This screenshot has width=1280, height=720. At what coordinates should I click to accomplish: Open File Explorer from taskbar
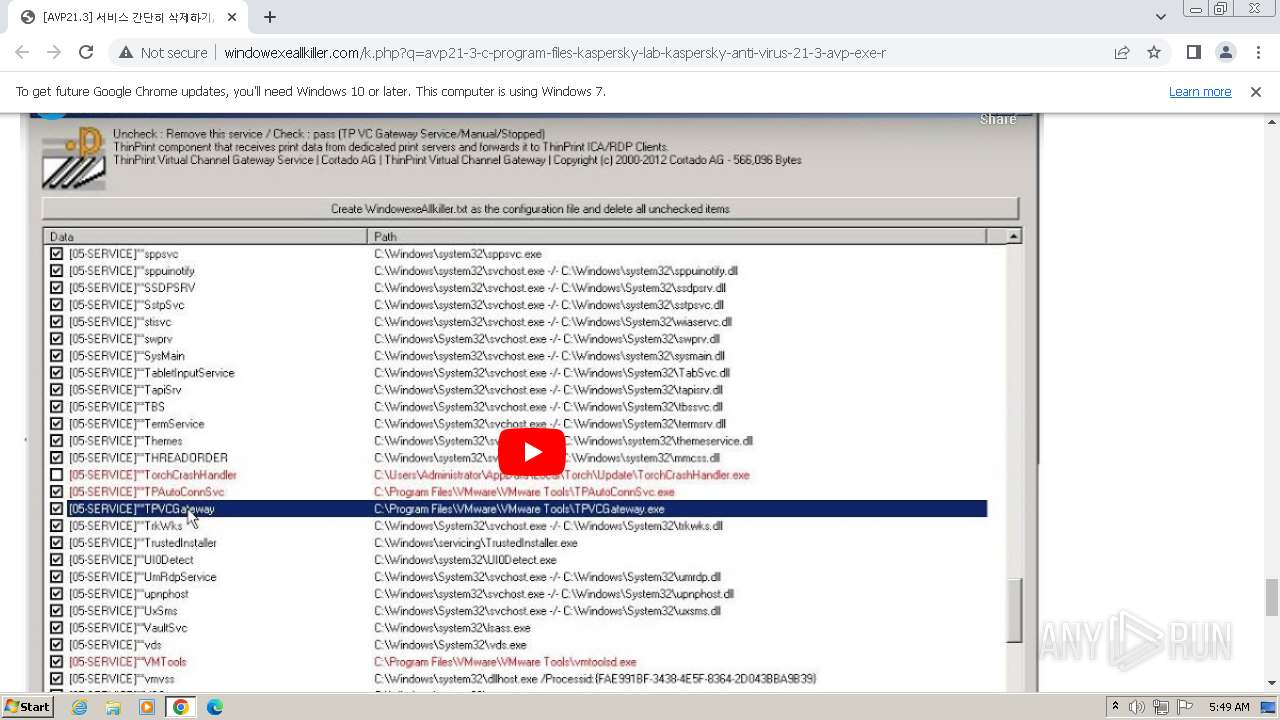coord(113,707)
